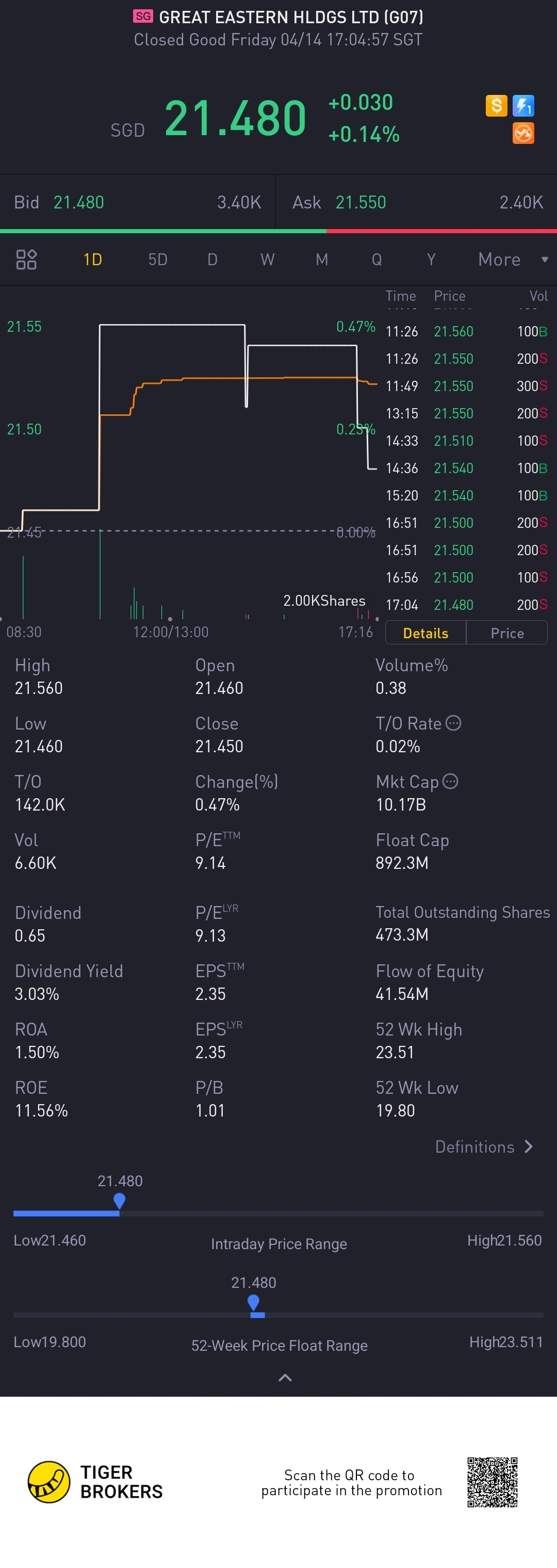Tap the 52 Wk High value 23.51
Viewport: 557px width, 1568px height.
[x=395, y=1052]
